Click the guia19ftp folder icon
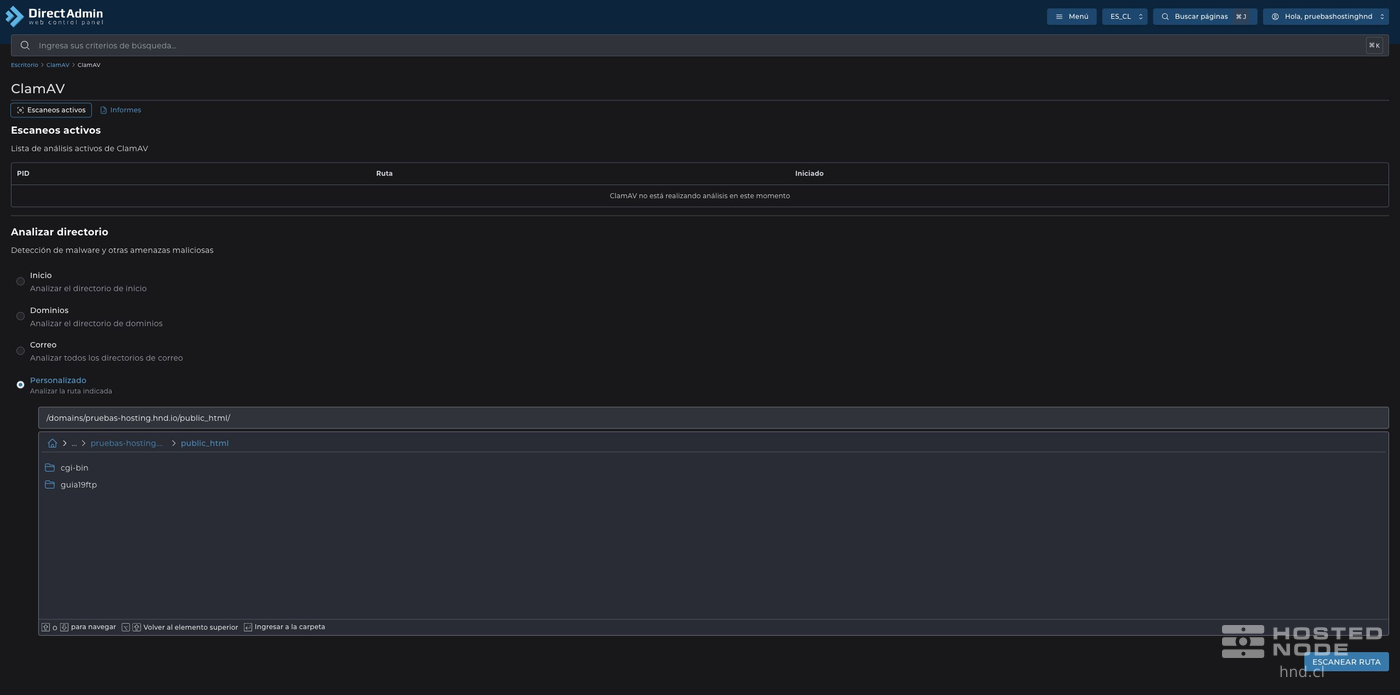This screenshot has width=1400, height=695. (x=50, y=485)
